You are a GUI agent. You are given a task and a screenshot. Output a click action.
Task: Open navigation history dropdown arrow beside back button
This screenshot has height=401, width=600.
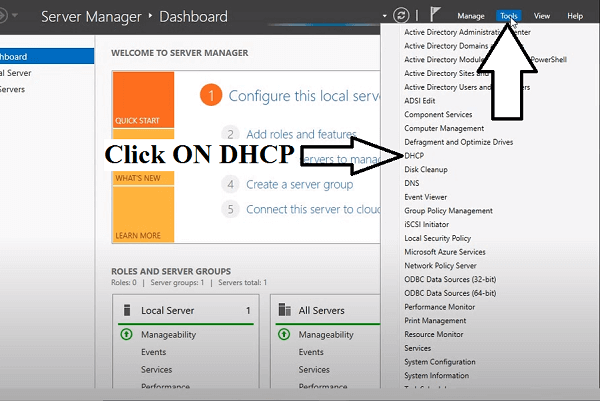coord(15,15)
